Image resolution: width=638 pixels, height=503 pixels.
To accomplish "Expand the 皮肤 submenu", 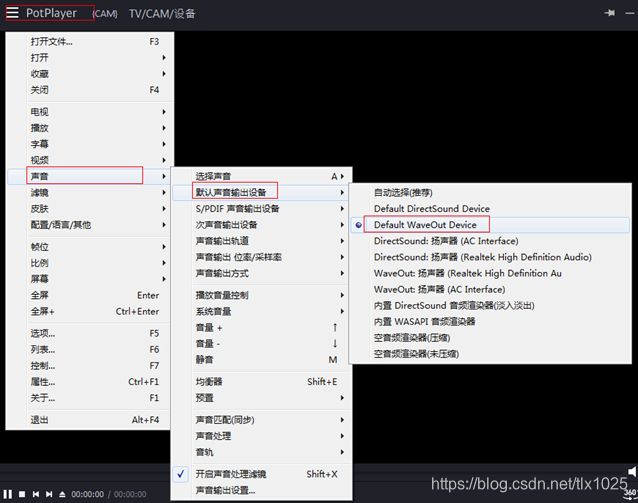I will 88,209.
